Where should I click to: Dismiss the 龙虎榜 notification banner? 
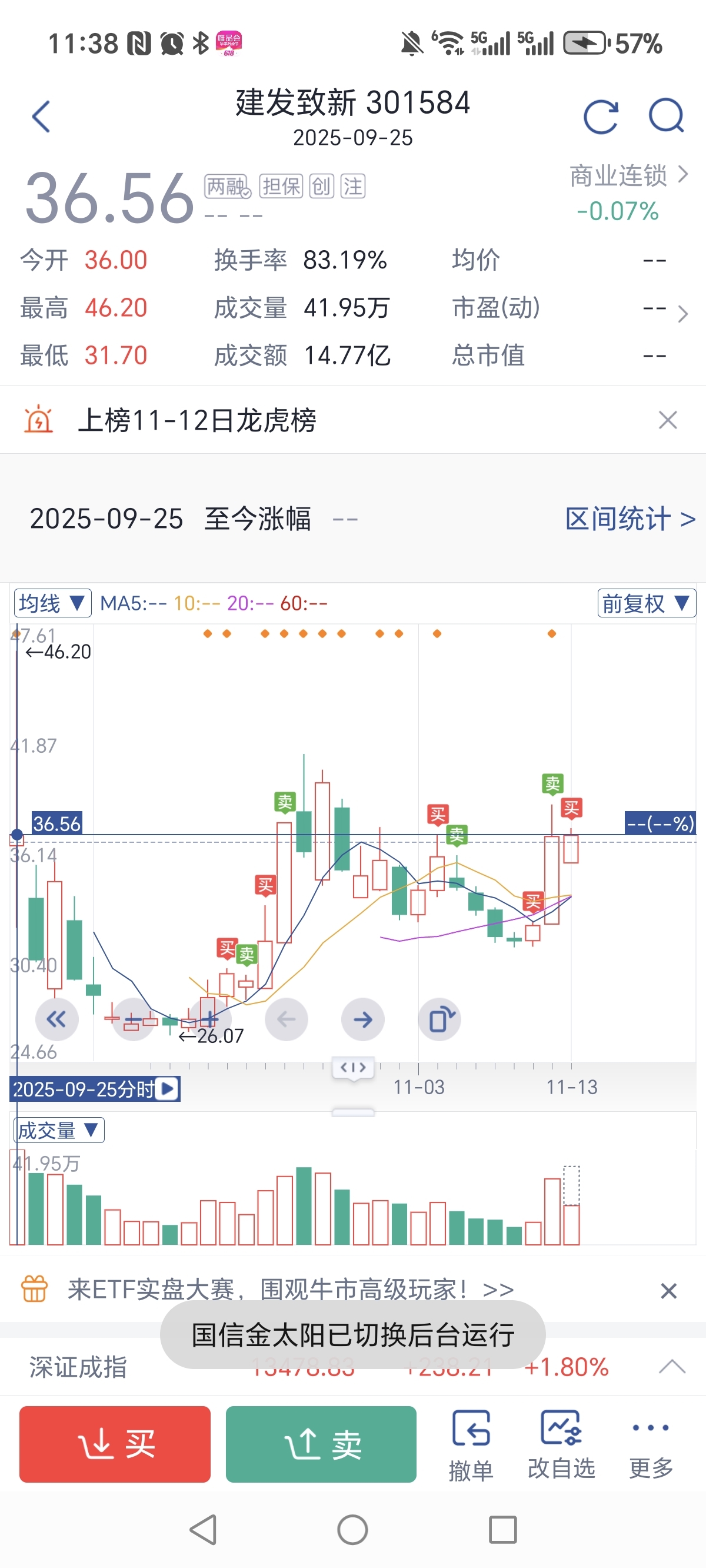tap(668, 420)
